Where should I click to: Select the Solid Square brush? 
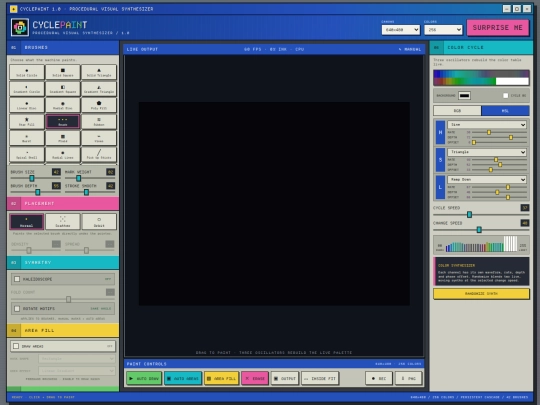click(x=63, y=72)
